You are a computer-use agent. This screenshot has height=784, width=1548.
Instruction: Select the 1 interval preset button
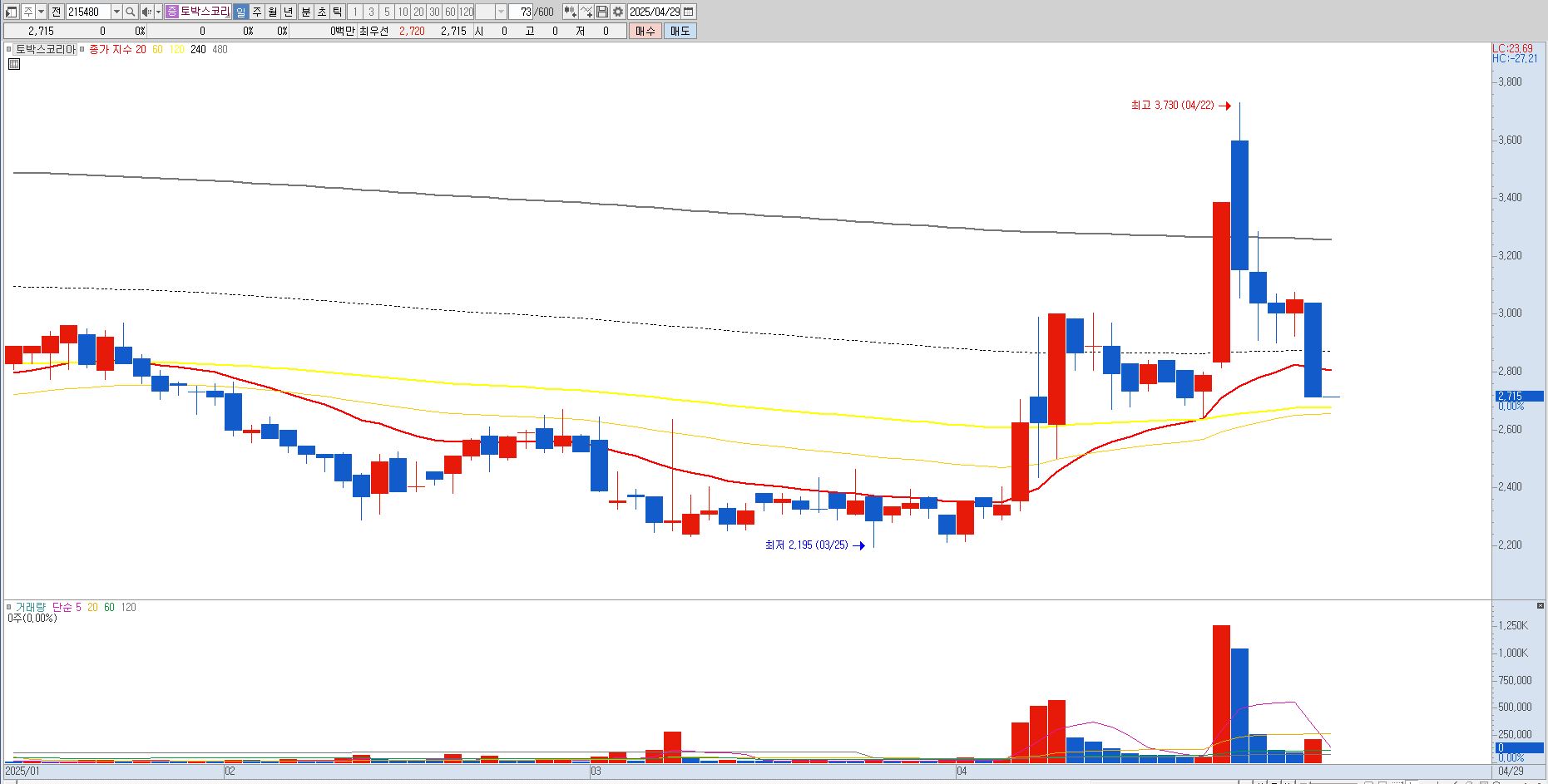[x=355, y=12]
